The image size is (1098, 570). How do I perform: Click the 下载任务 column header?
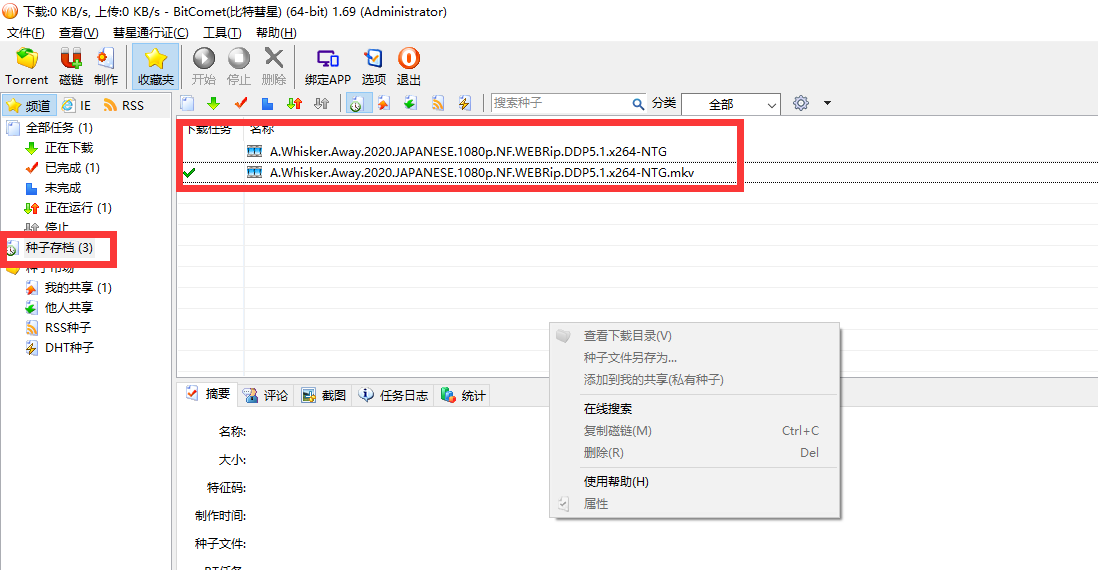point(209,129)
